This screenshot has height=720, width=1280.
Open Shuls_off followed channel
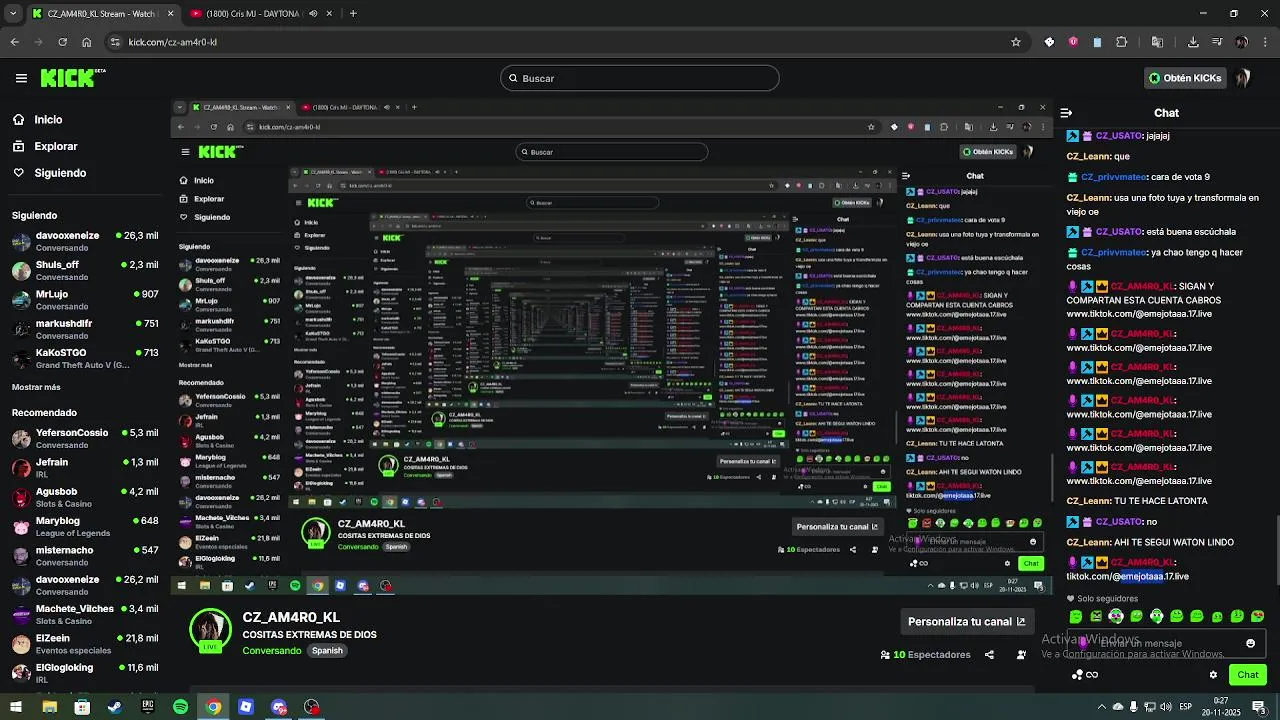pos(85,270)
